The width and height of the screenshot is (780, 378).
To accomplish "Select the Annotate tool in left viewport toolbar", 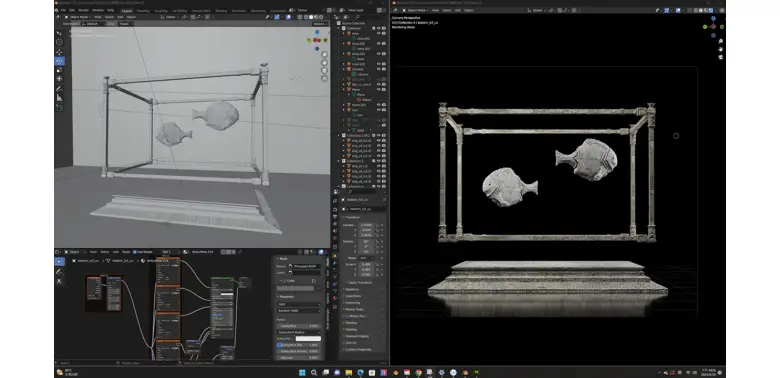I will [x=59, y=89].
